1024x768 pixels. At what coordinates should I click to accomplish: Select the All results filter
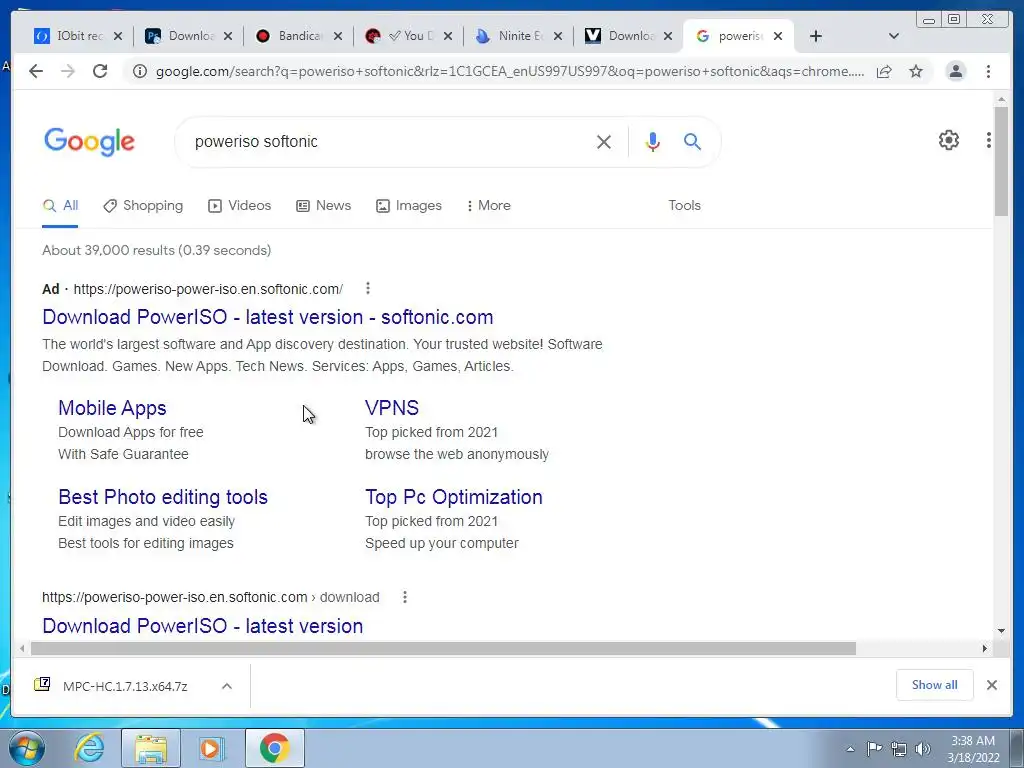(60, 205)
